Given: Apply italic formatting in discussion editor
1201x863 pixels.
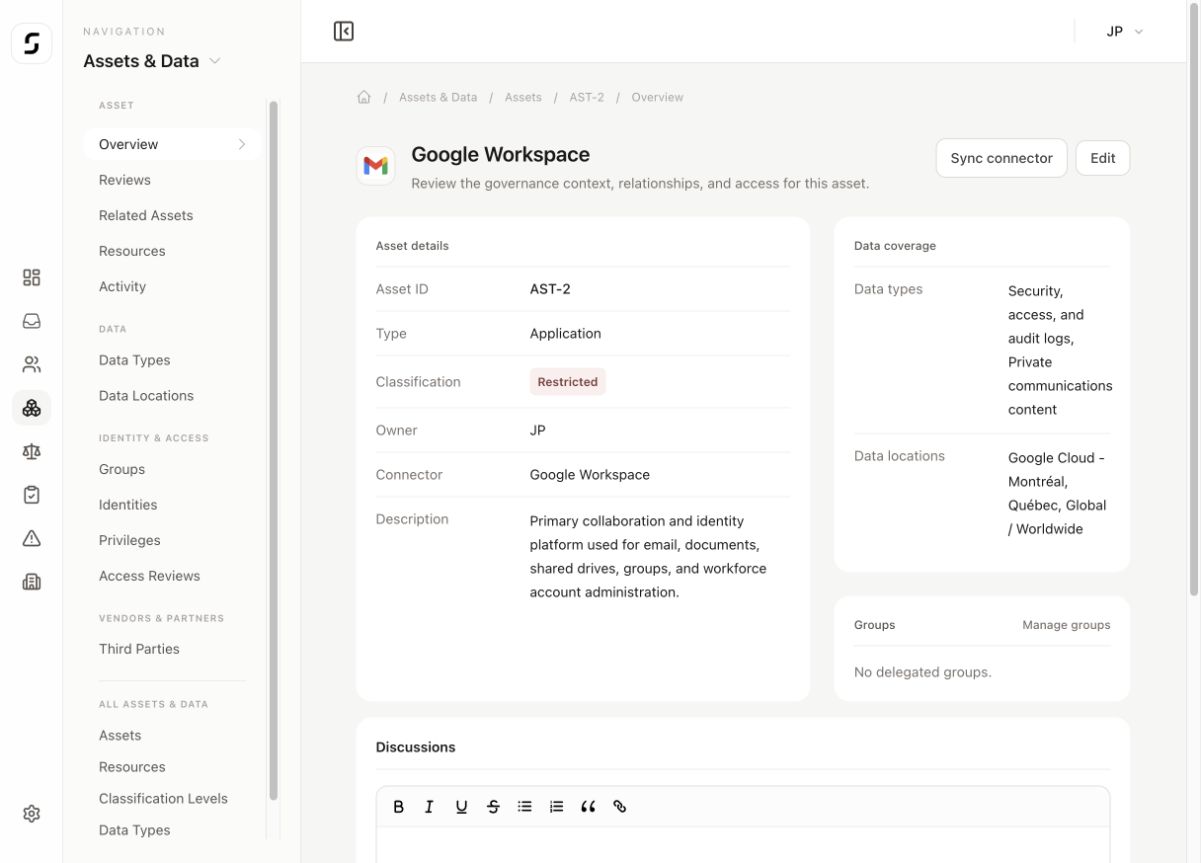Looking at the screenshot, I should (x=429, y=806).
